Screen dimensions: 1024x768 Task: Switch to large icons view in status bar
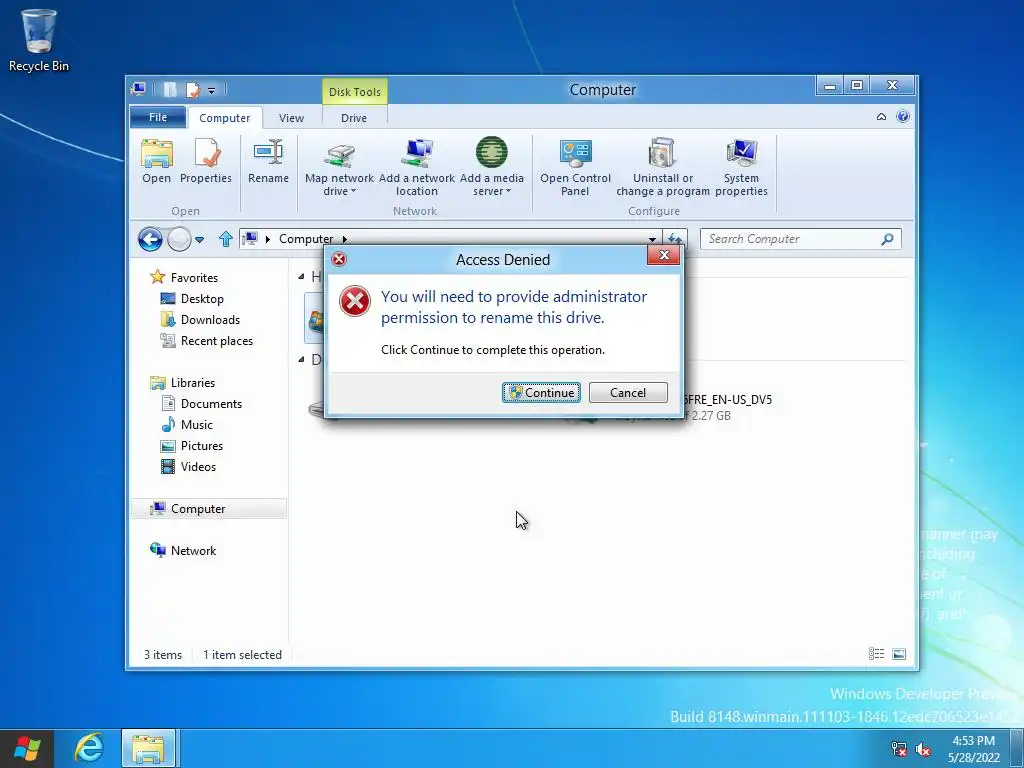coord(899,654)
